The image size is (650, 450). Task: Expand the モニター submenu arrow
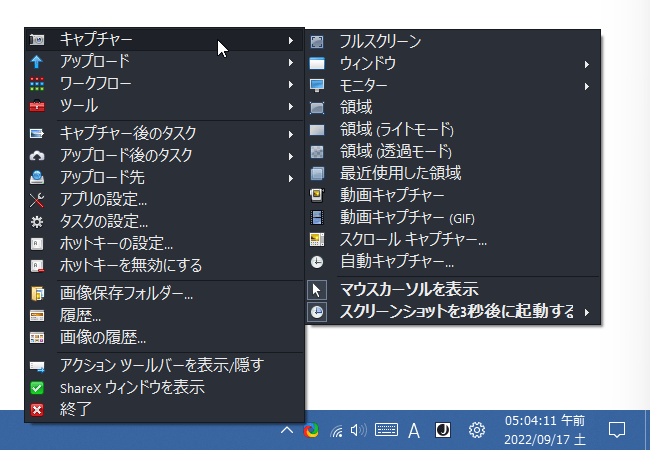[587, 86]
